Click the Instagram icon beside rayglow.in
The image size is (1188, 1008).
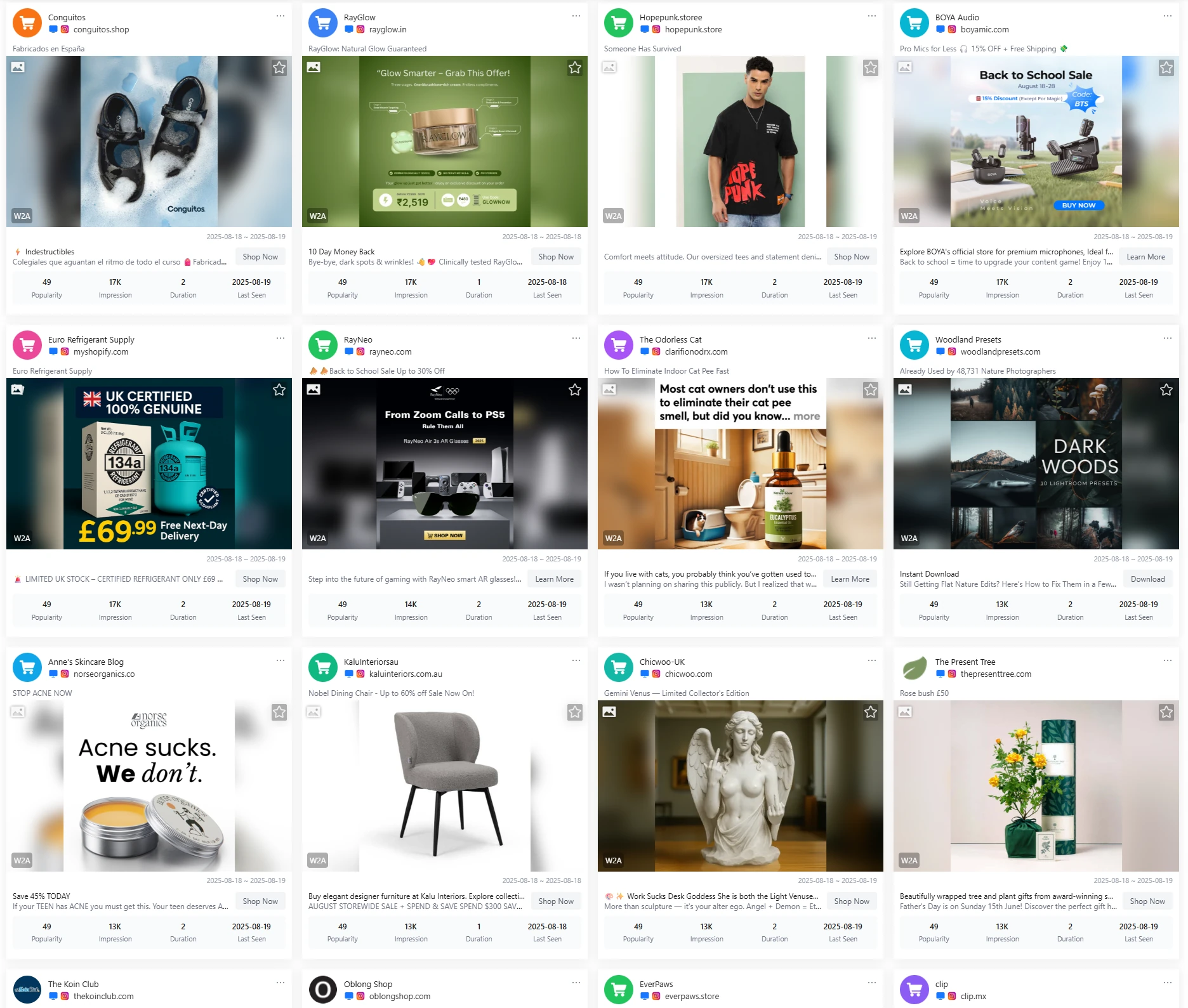pyautogui.click(x=360, y=30)
